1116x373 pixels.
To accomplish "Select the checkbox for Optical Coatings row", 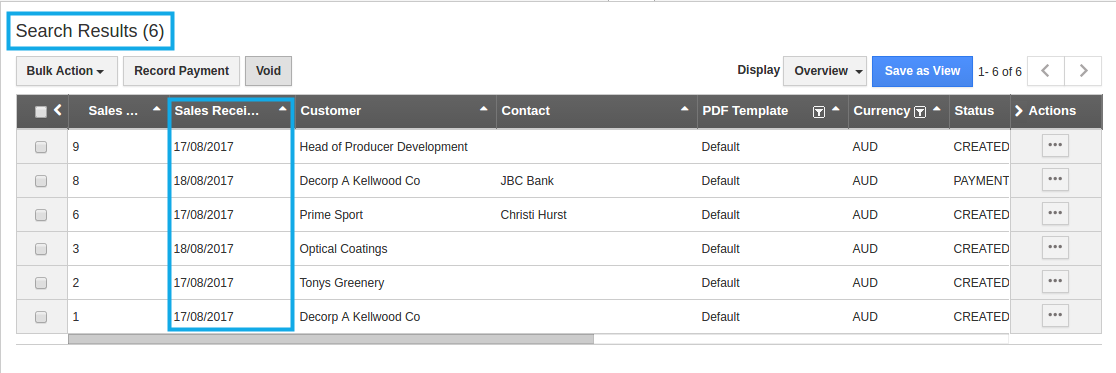I will pyautogui.click(x=41, y=249).
